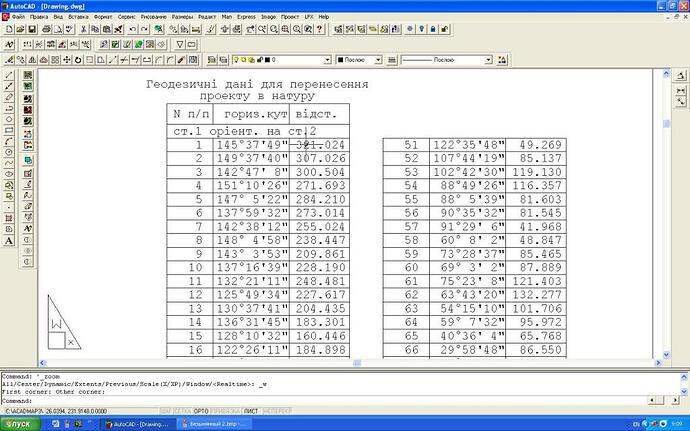Toggle ЛИСТ mode in status bar

point(251,411)
